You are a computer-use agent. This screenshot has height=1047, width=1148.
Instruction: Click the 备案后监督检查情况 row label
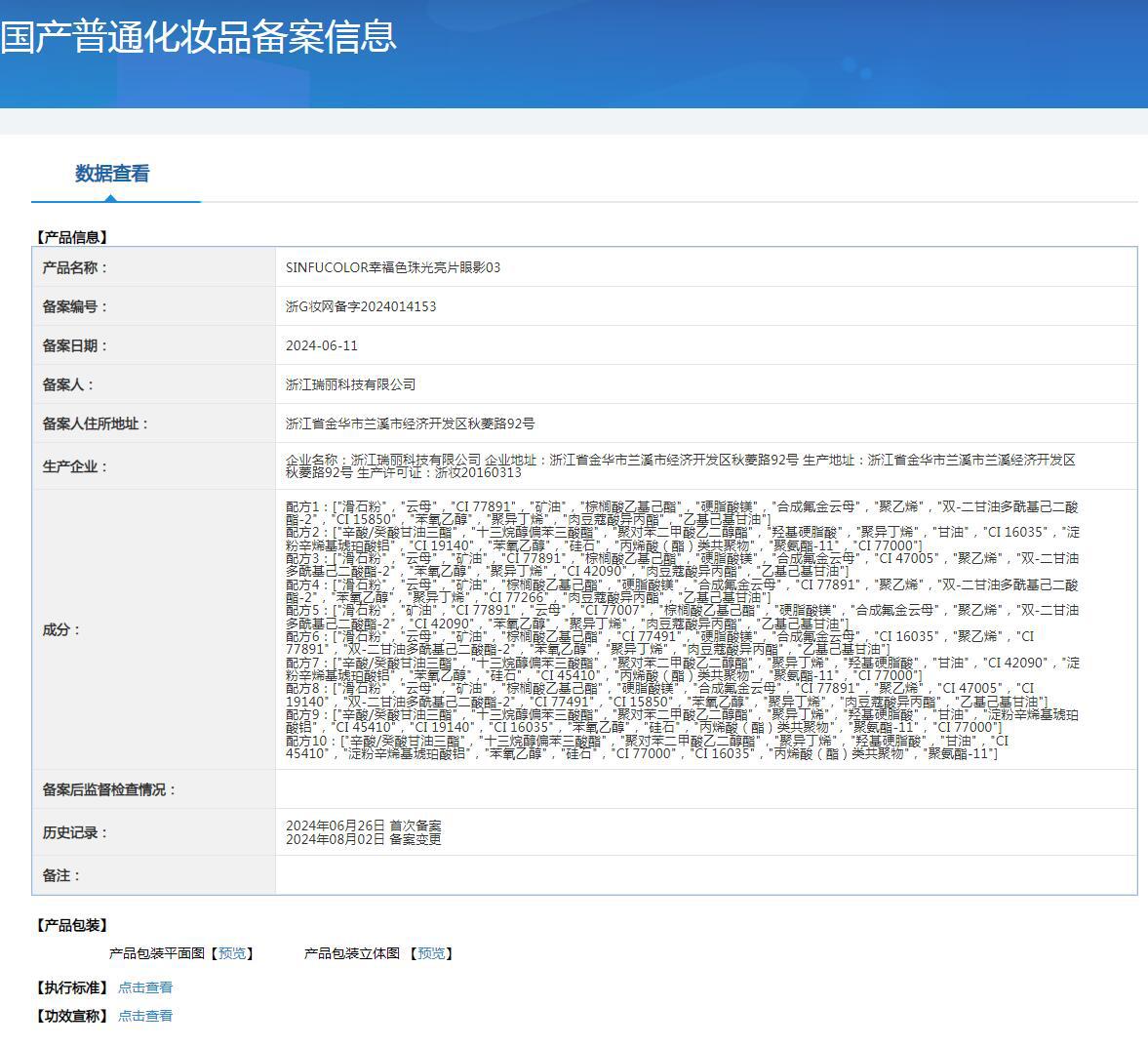(x=109, y=789)
